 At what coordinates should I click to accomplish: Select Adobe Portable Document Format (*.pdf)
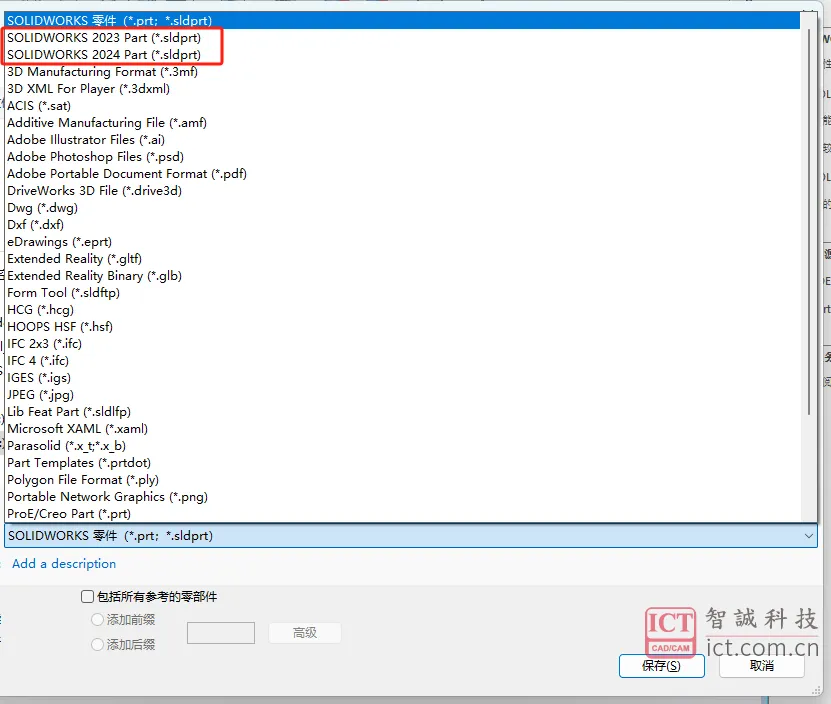click(402, 173)
